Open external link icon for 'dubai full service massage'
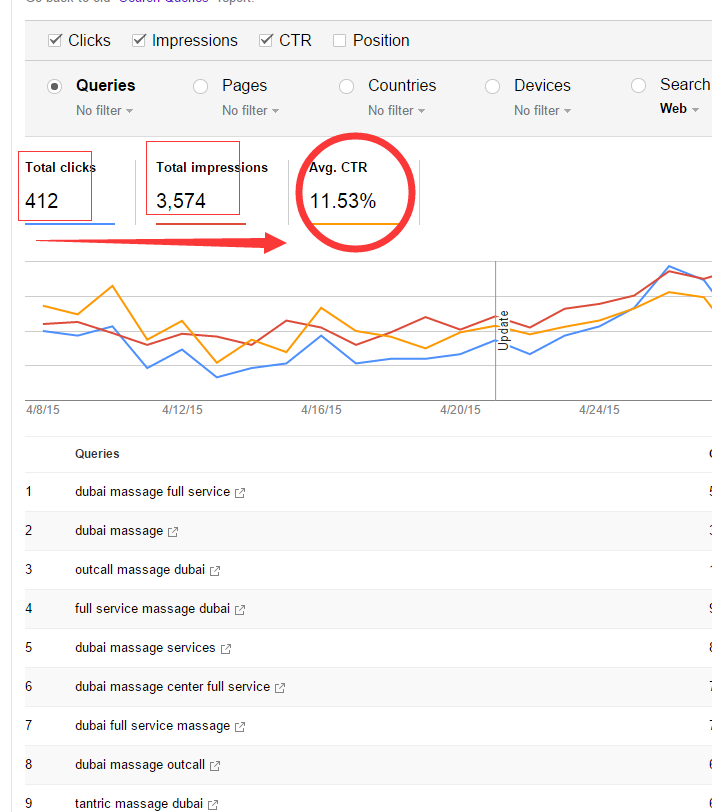Screen dimensions: 712x812 tap(240, 727)
